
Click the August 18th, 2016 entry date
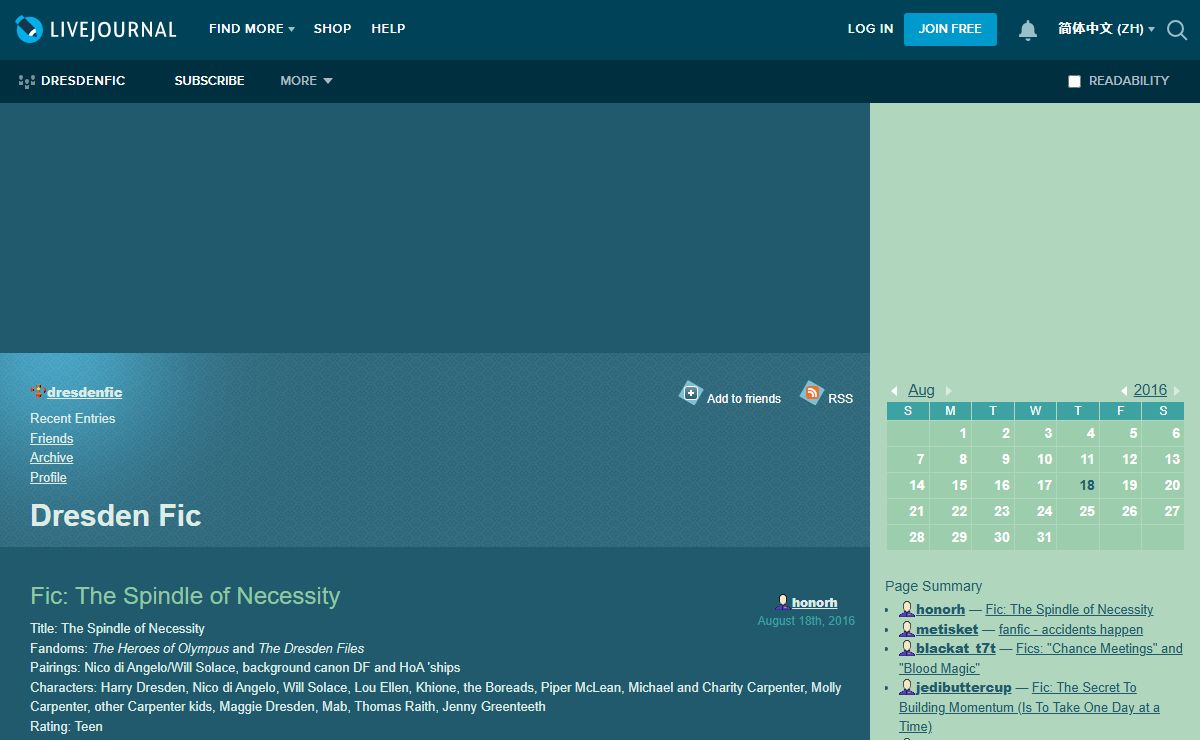pos(806,621)
